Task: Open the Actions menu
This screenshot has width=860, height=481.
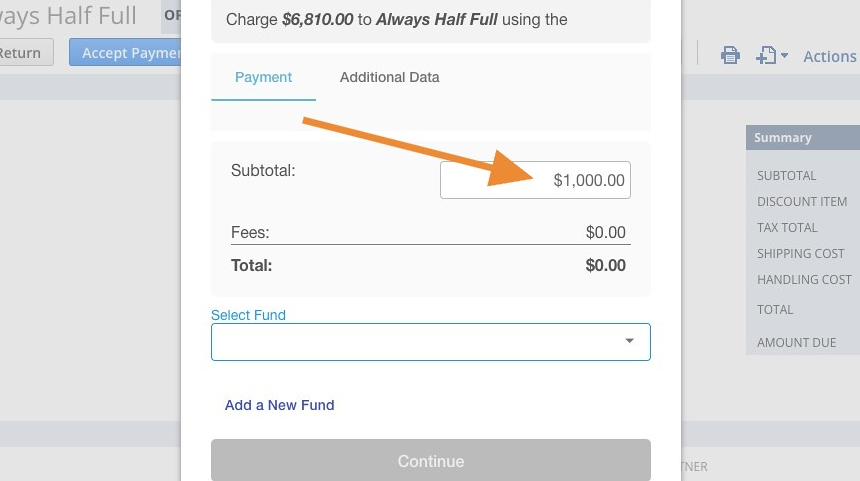Action: (x=830, y=56)
